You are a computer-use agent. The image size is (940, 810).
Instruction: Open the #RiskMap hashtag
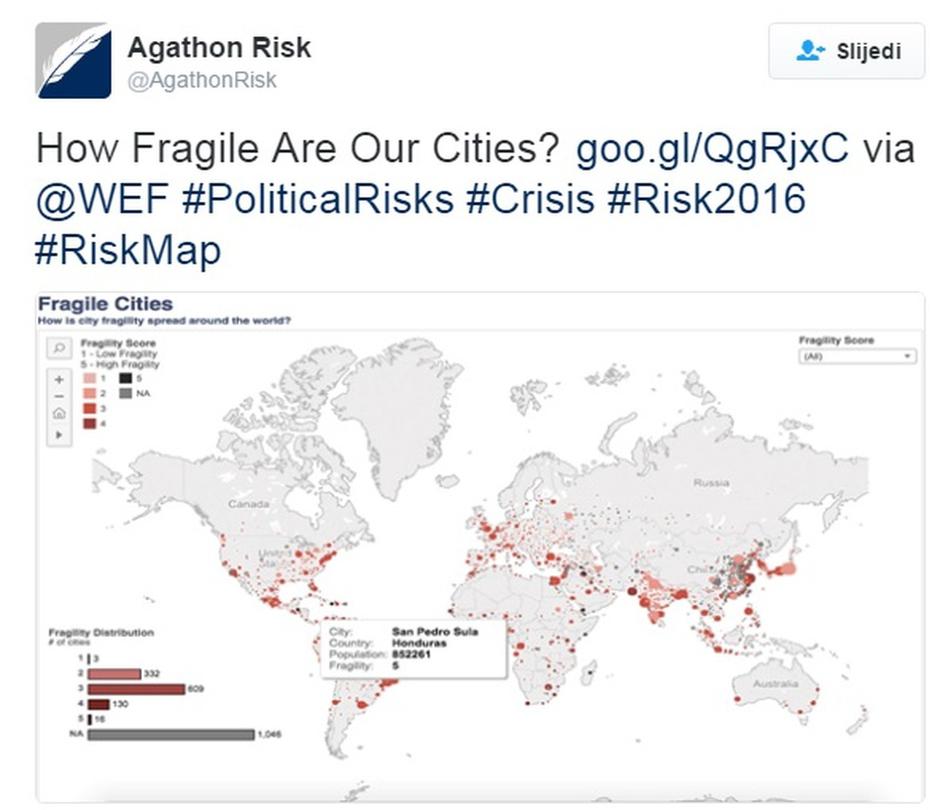click(x=127, y=249)
